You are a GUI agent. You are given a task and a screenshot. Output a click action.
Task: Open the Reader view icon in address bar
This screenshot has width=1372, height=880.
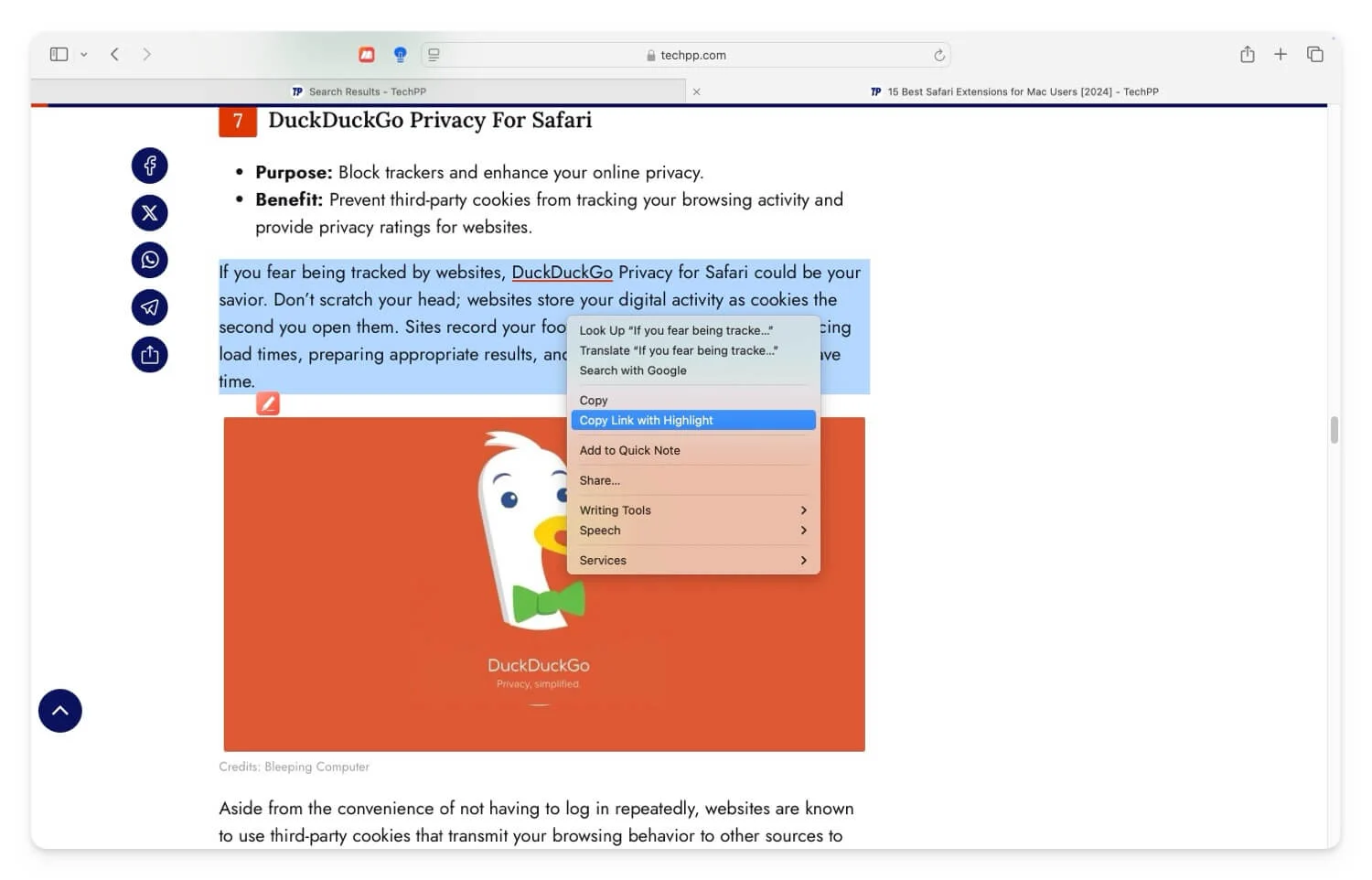click(434, 55)
